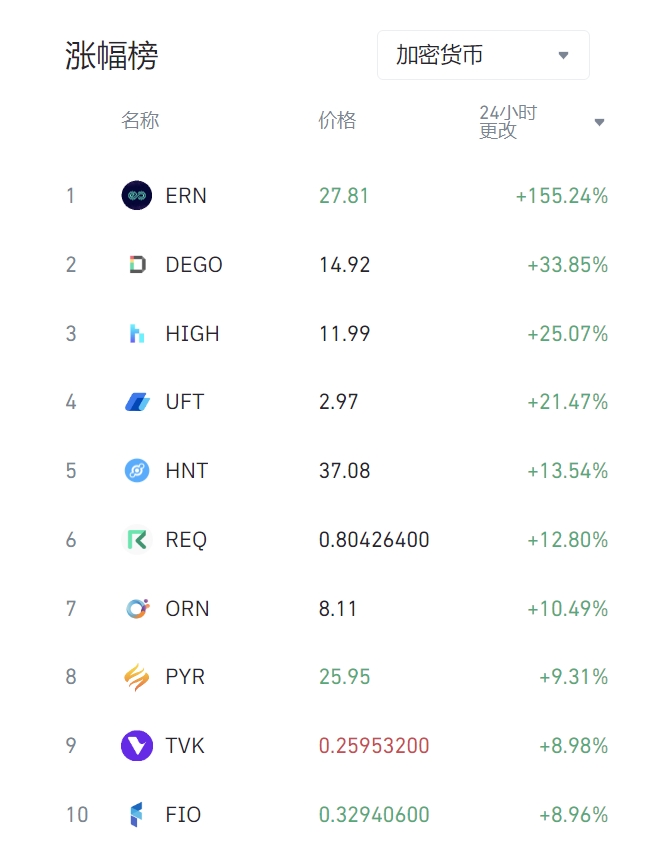Select the TVK coin name
This screenshot has width=649, height=862.
tap(185, 746)
